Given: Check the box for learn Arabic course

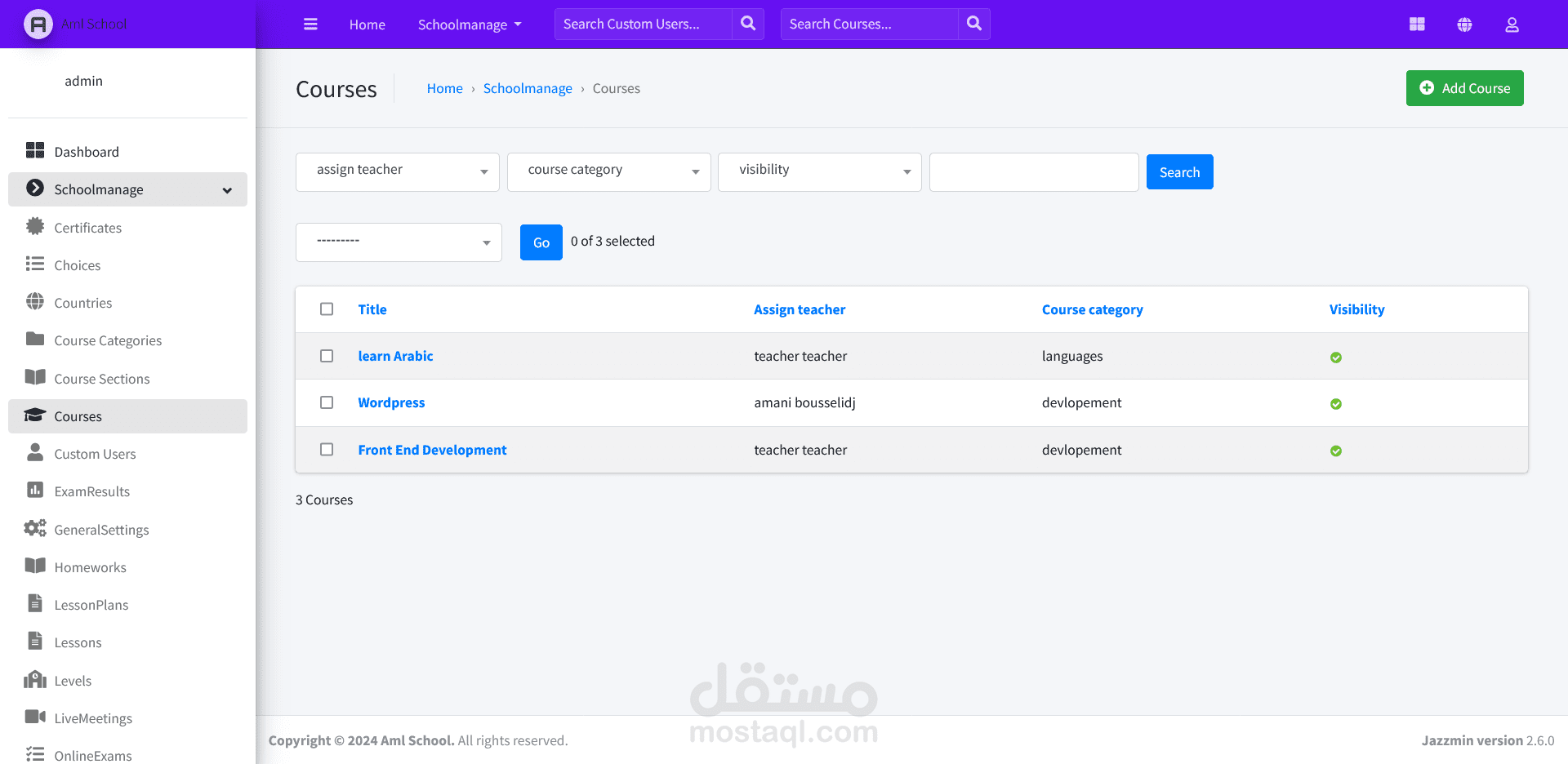Looking at the screenshot, I should pos(327,356).
